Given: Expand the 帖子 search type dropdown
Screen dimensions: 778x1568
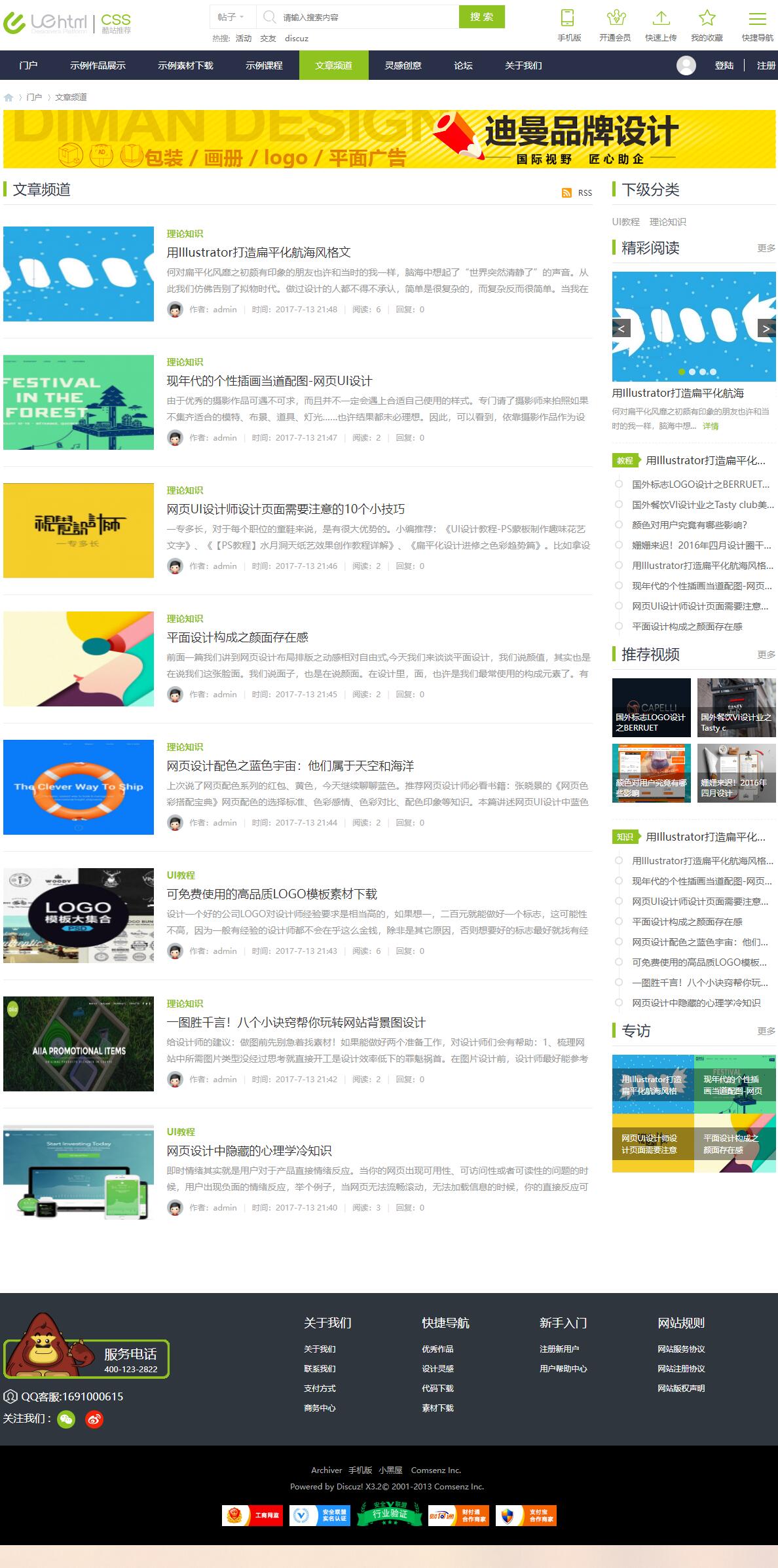Looking at the screenshot, I should coord(231,17).
